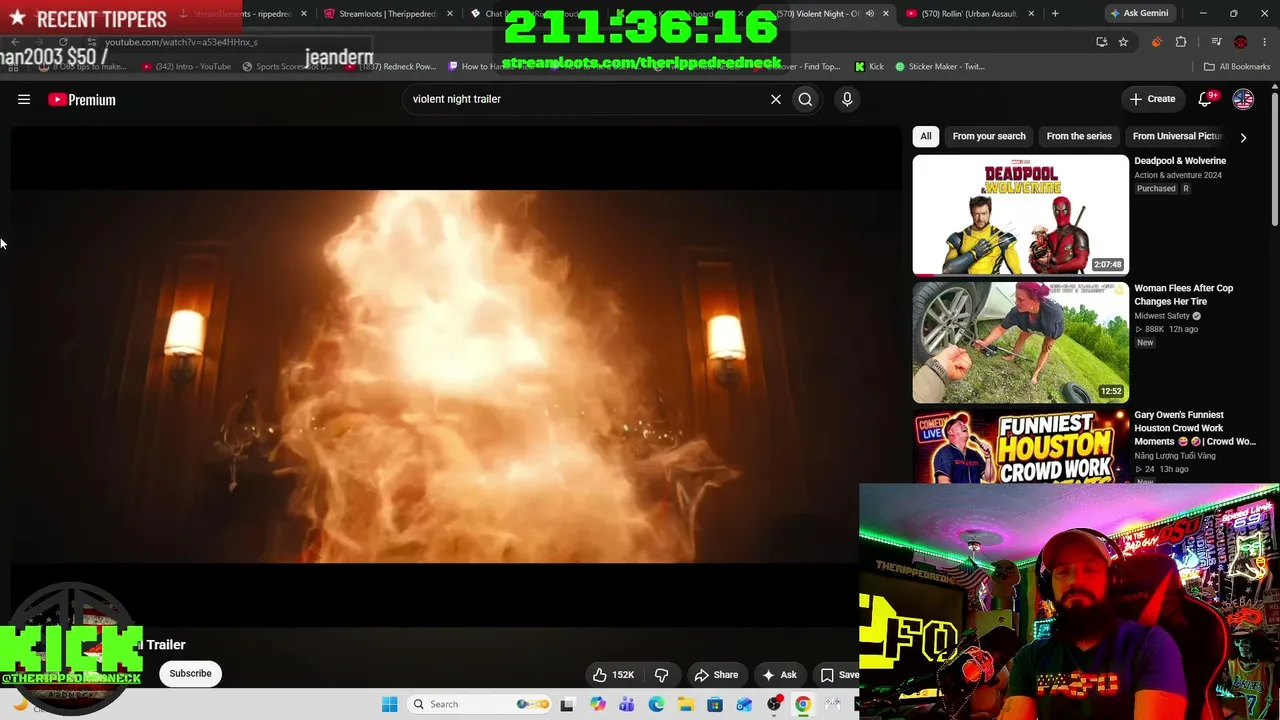Subscribe to the channel
Screen dimensions: 1280x720
[190, 674]
